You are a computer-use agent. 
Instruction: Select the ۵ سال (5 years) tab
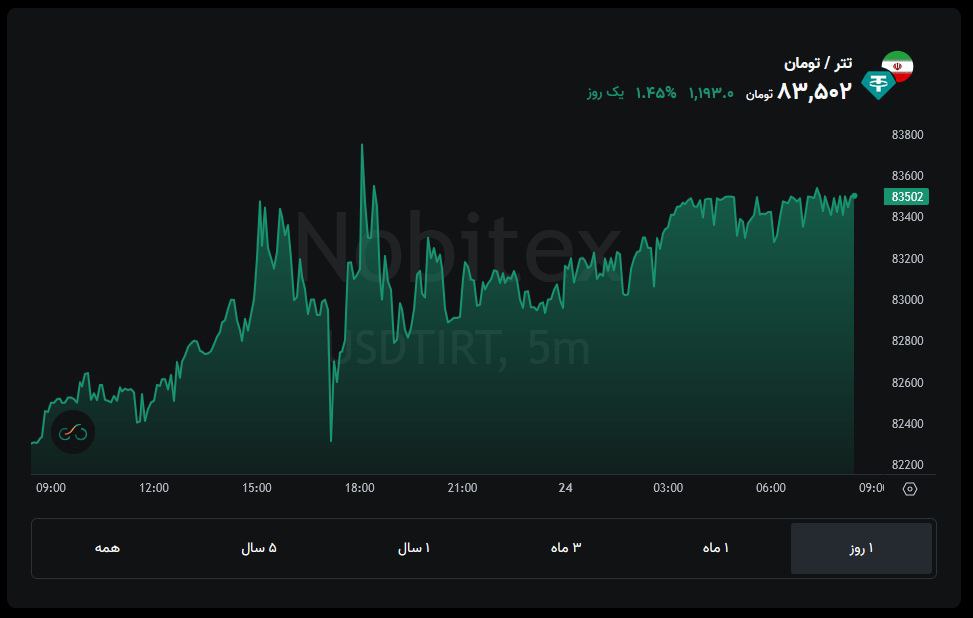(x=259, y=549)
